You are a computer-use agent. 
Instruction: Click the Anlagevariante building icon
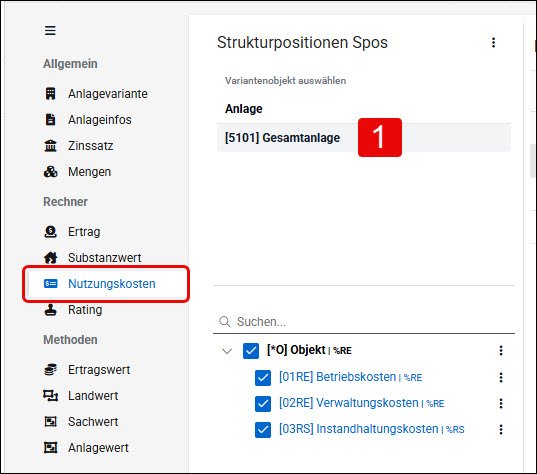pyautogui.click(x=50, y=93)
